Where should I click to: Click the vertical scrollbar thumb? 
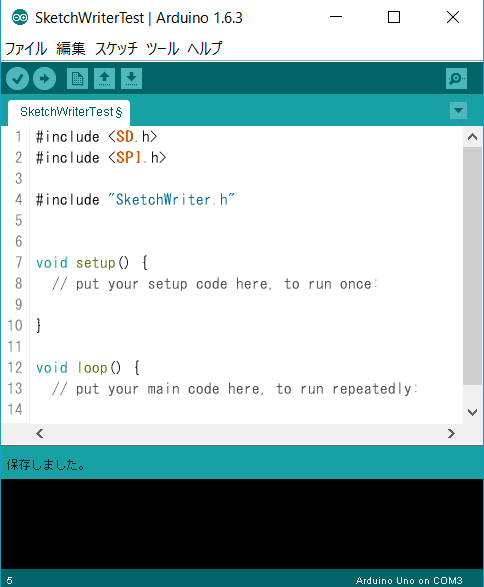(x=472, y=266)
